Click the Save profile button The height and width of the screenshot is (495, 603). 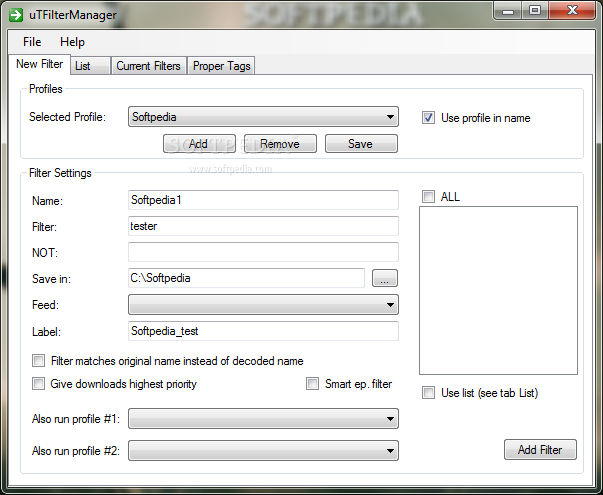click(361, 143)
